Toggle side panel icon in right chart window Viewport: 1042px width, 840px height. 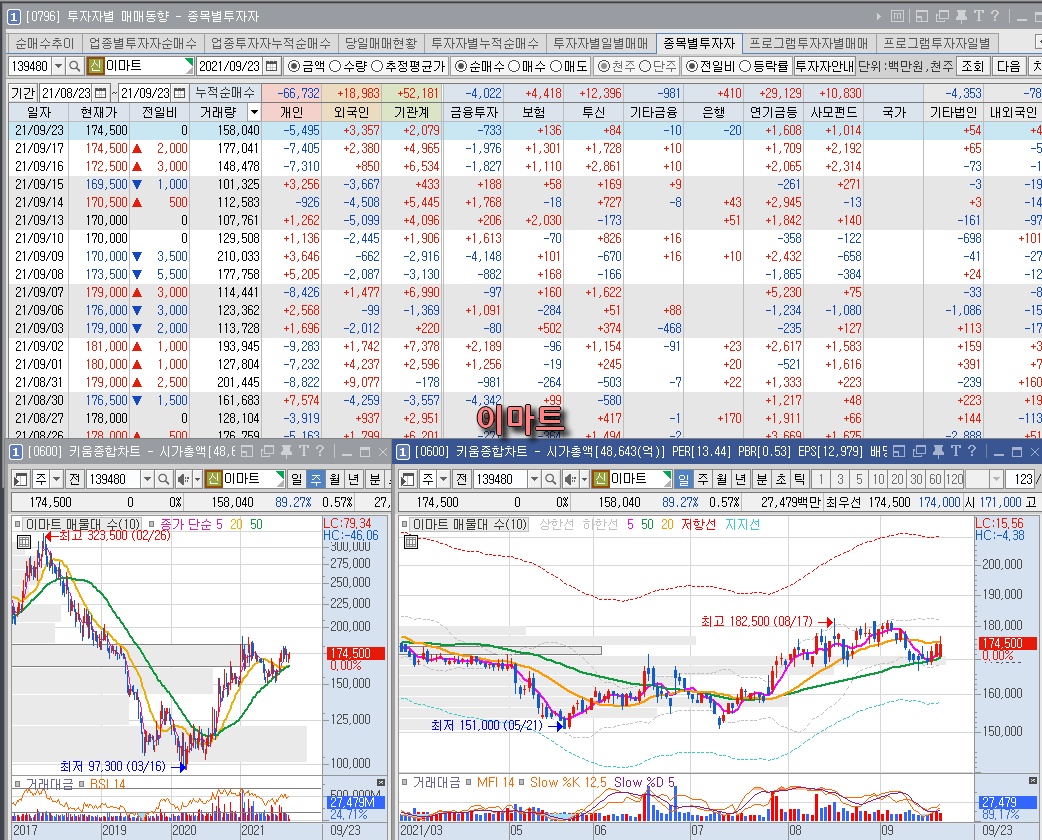[x=407, y=478]
